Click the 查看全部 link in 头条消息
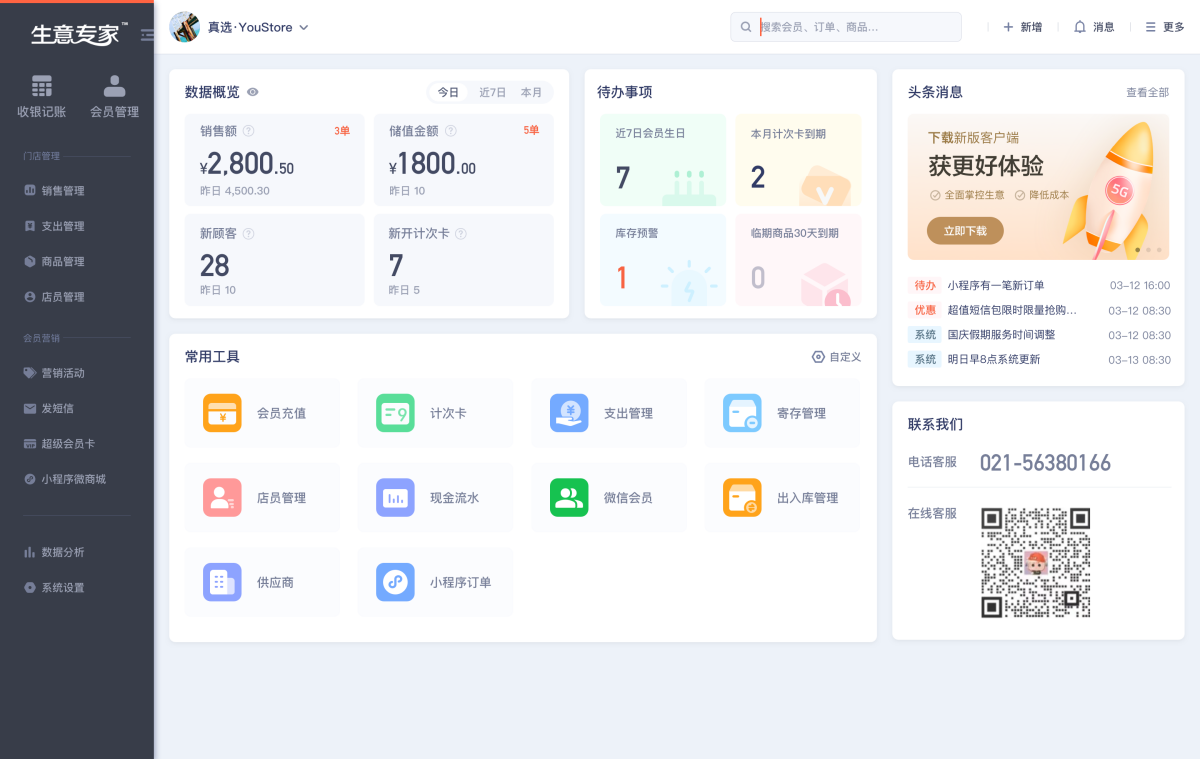This screenshot has width=1200, height=759. (1147, 92)
